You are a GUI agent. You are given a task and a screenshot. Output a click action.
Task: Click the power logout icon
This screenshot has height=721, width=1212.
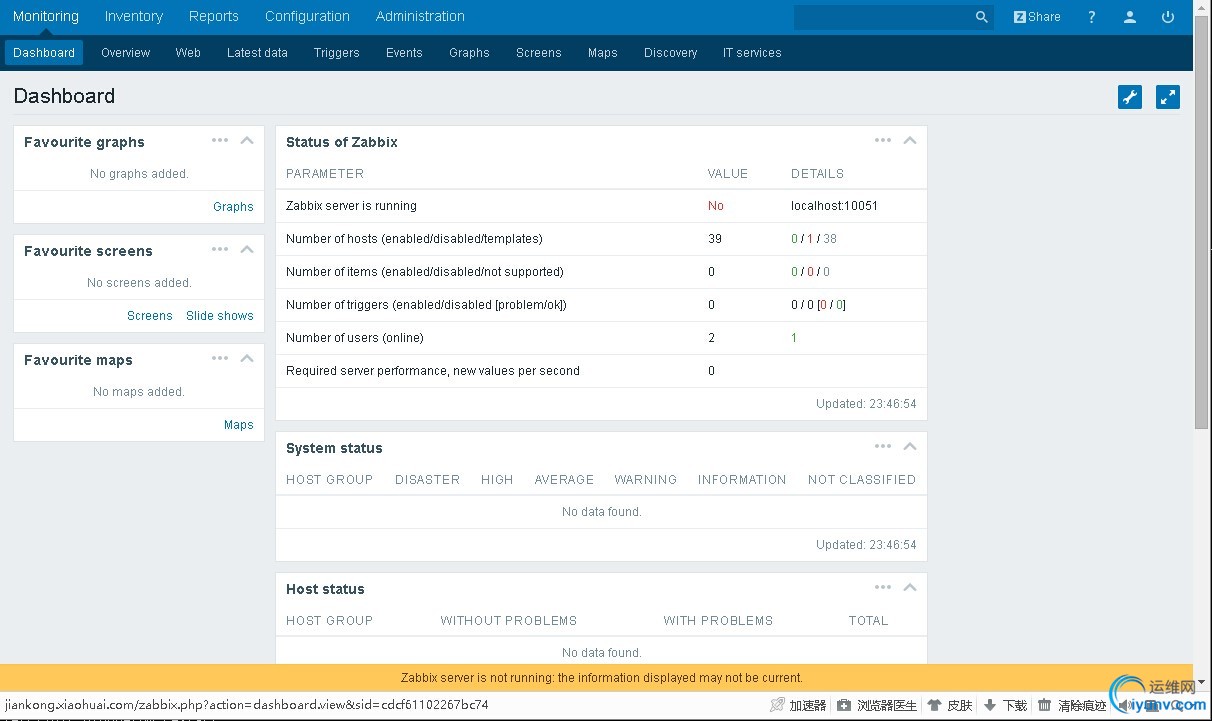(x=1167, y=17)
